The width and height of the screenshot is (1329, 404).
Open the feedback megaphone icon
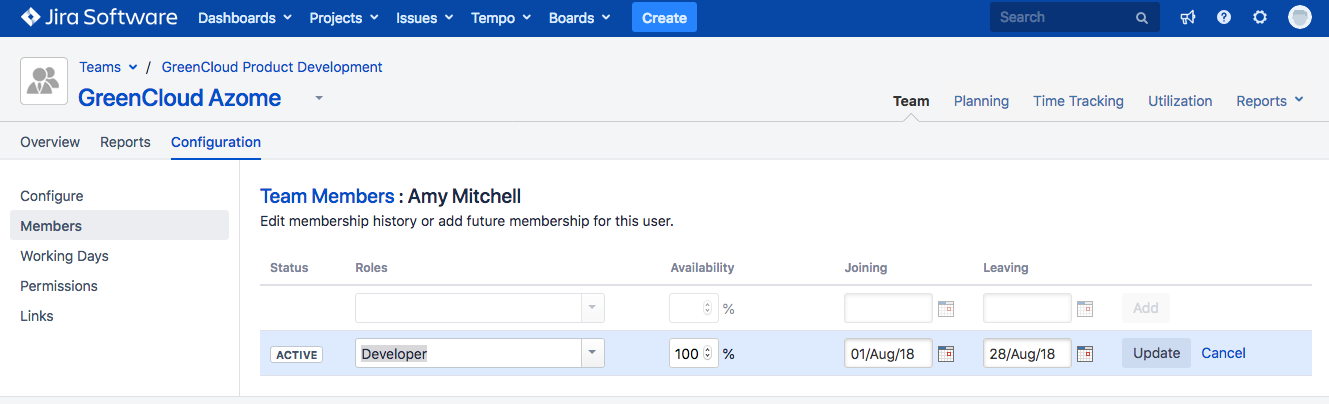tap(1188, 18)
